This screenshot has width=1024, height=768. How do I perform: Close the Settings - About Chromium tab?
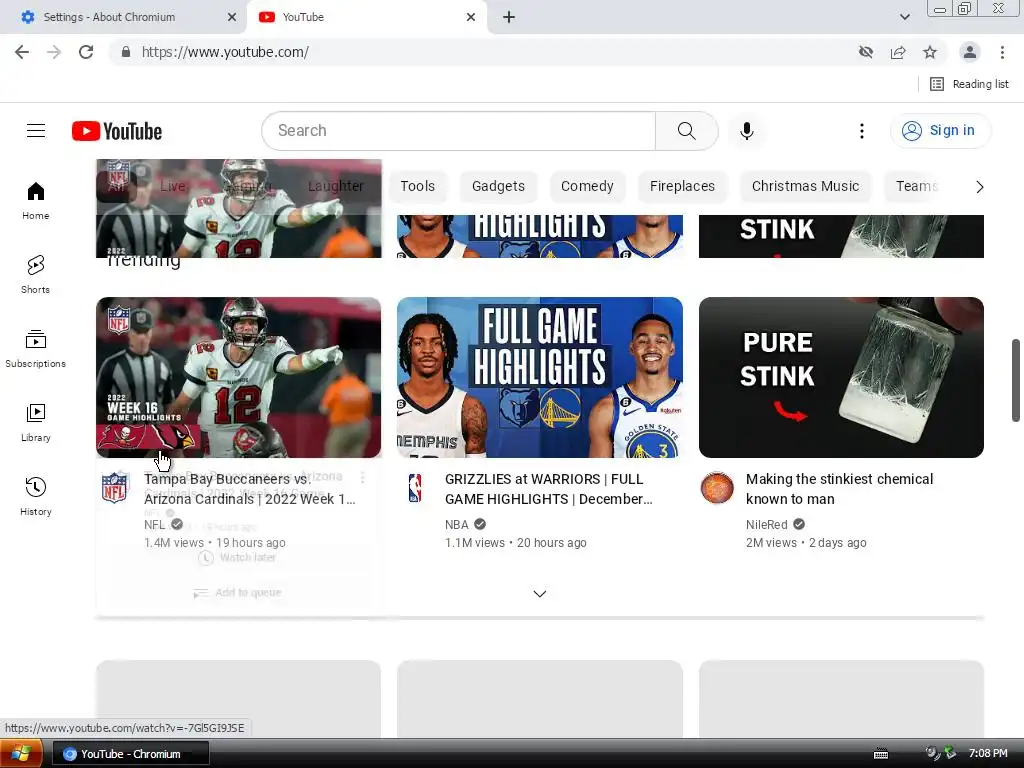point(232,17)
